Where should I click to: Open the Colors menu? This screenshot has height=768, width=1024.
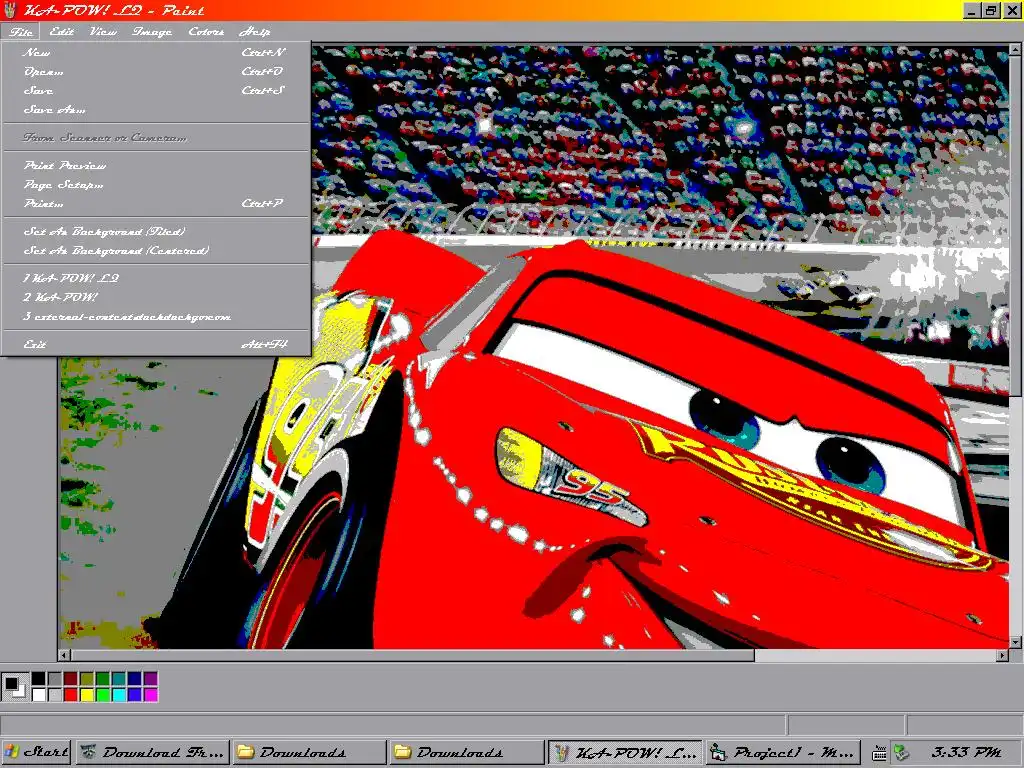[206, 31]
